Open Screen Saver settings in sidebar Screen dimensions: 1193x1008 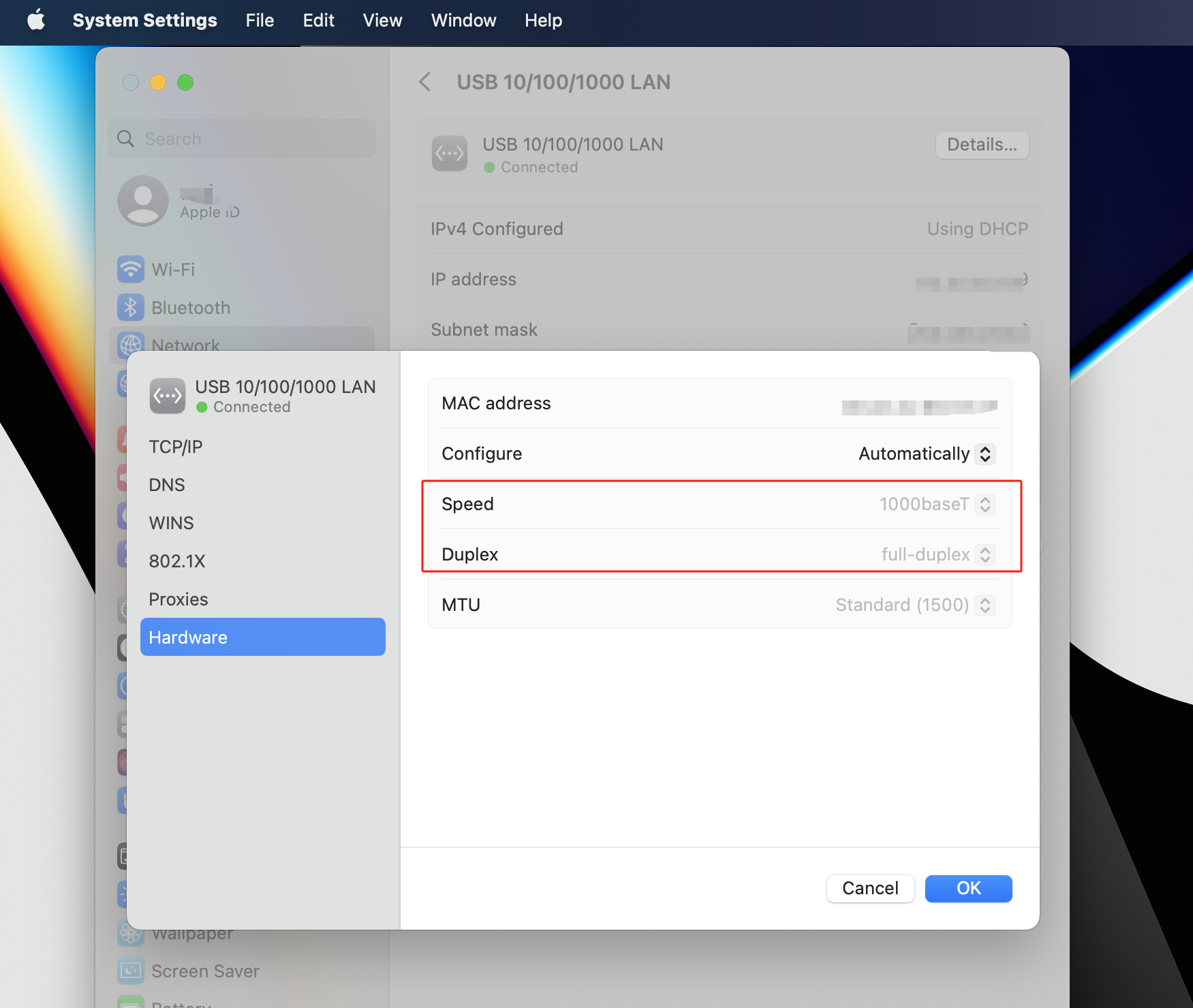point(205,971)
